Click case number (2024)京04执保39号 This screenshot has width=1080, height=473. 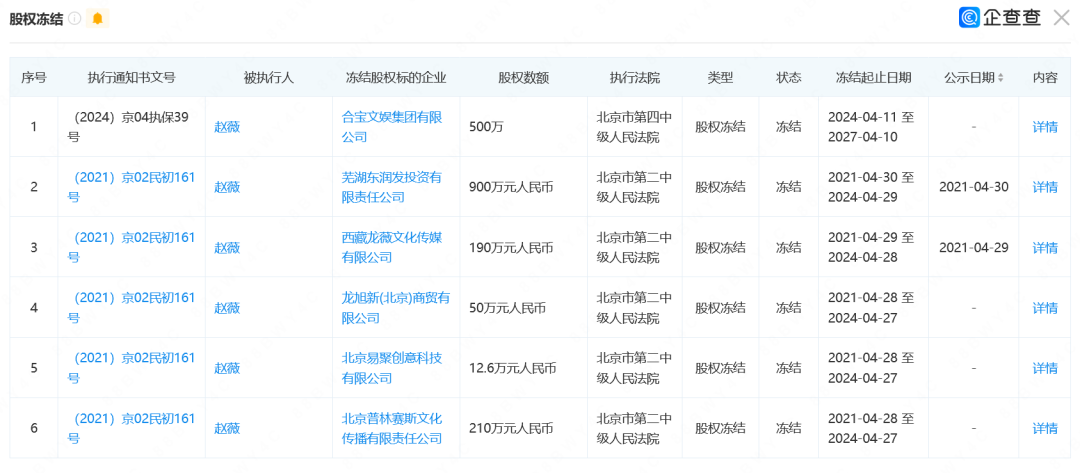coord(128,127)
